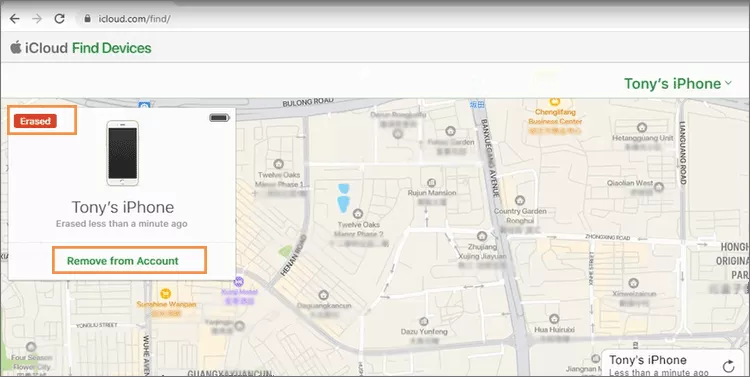Click the Sunshine Wanpan shopping marker
This screenshot has height=377, width=750.
coord(165,294)
